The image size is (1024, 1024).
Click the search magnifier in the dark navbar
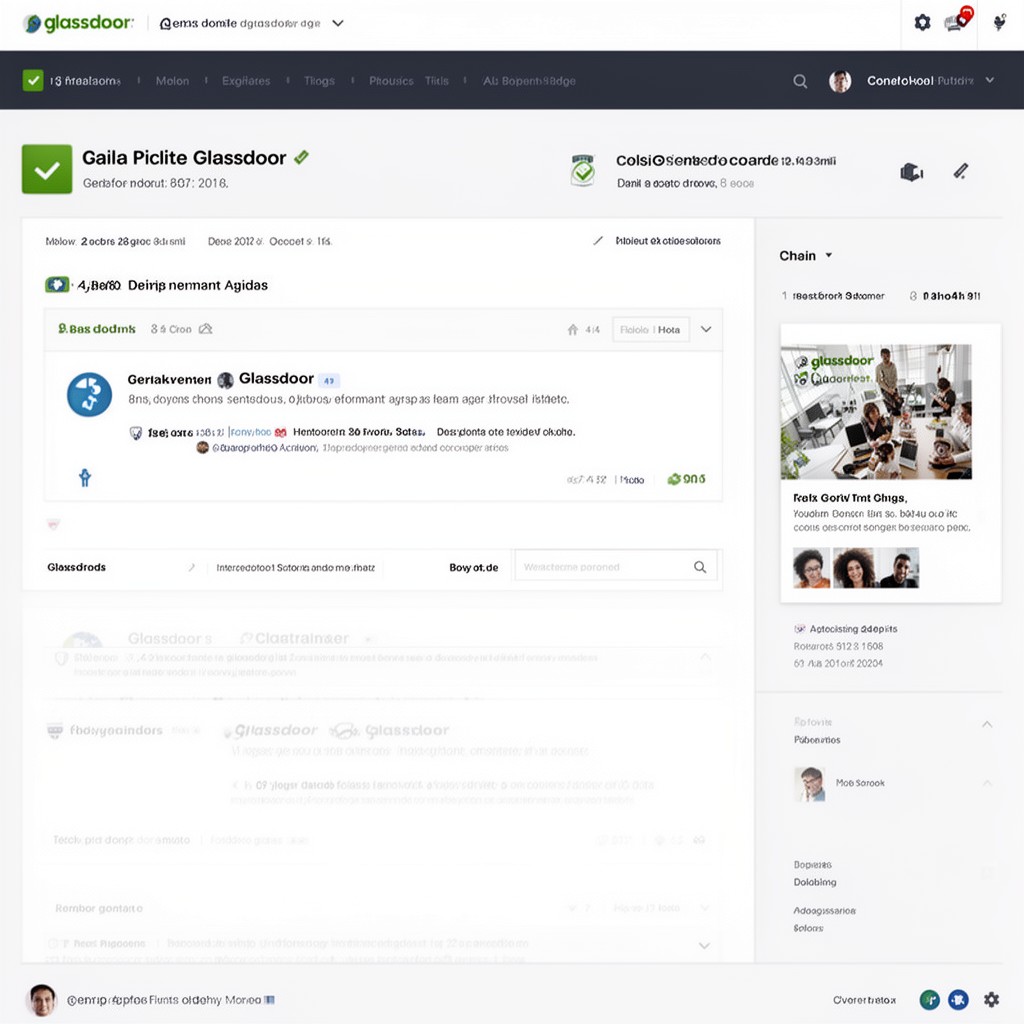(x=800, y=81)
